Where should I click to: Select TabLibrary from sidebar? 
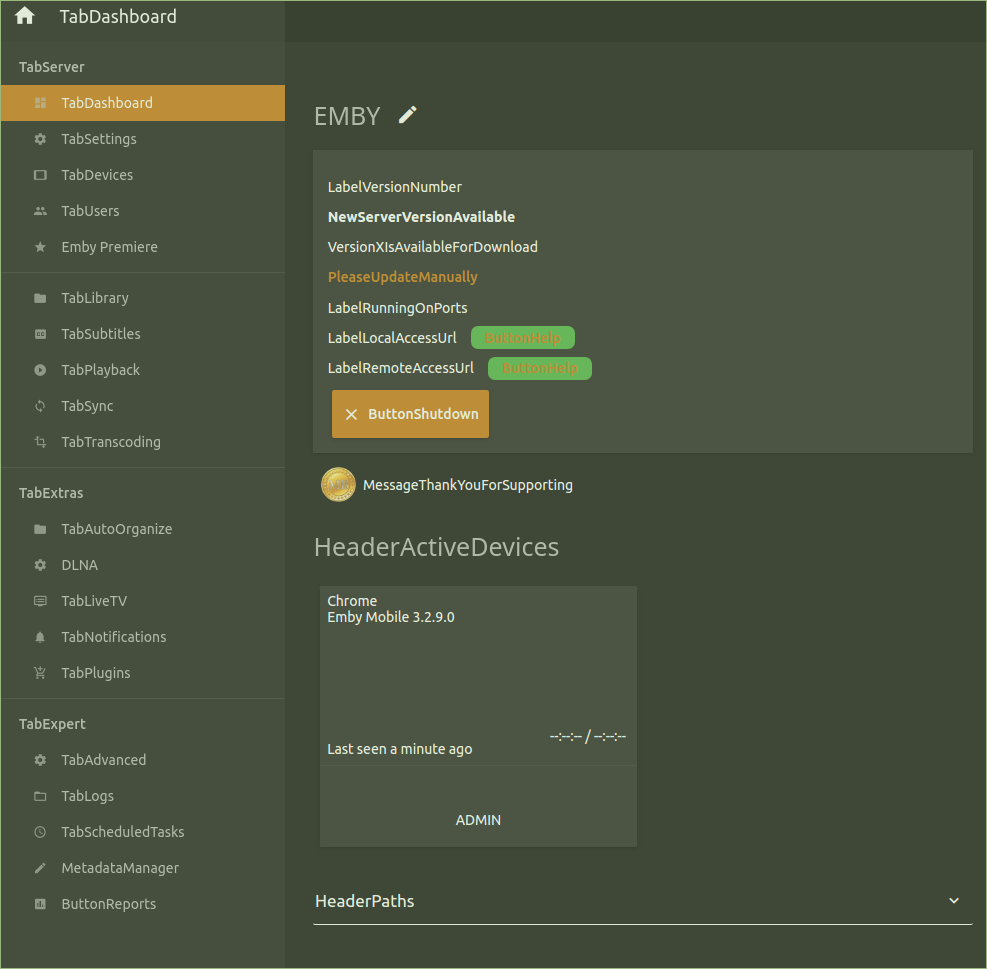143,298
